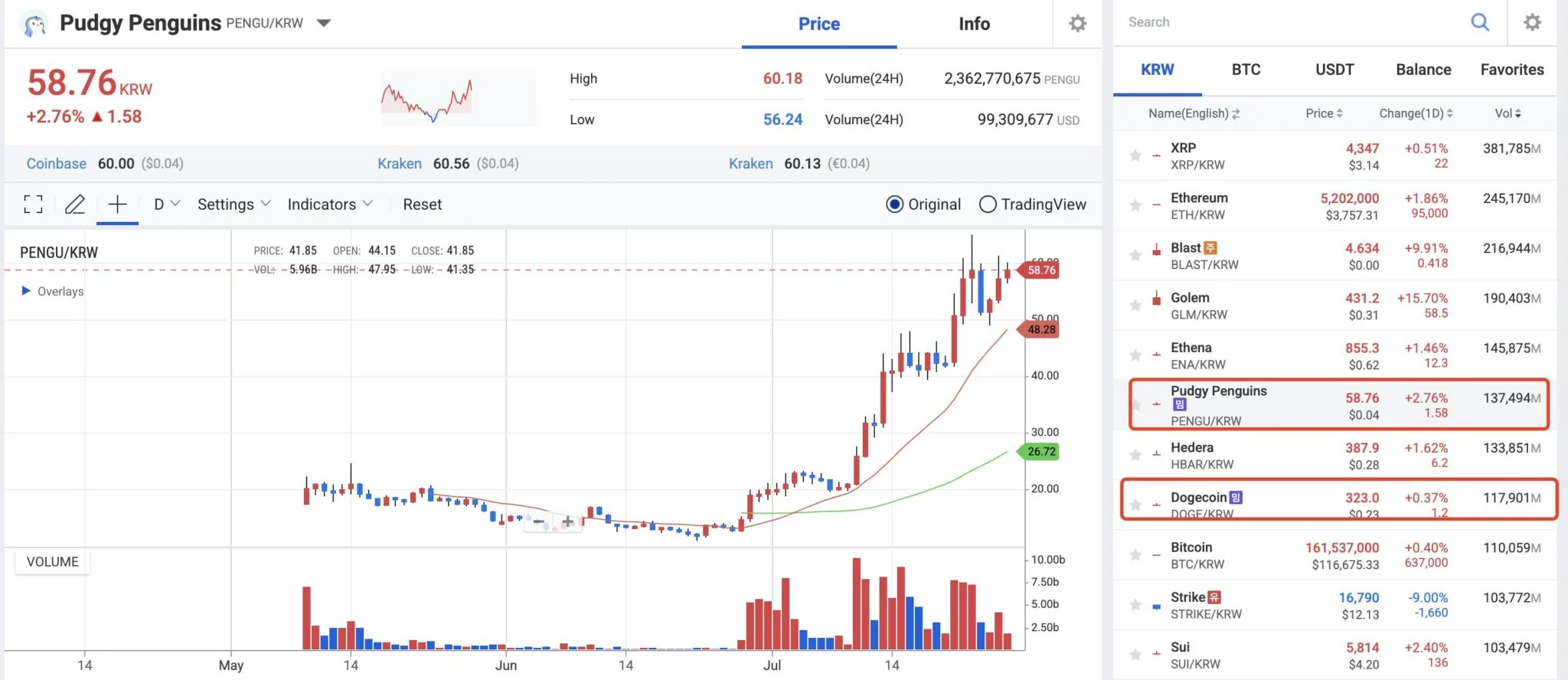This screenshot has width=1568, height=680.
Task: Click the green 26.72 moving average tag
Action: [x=1038, y=451]
